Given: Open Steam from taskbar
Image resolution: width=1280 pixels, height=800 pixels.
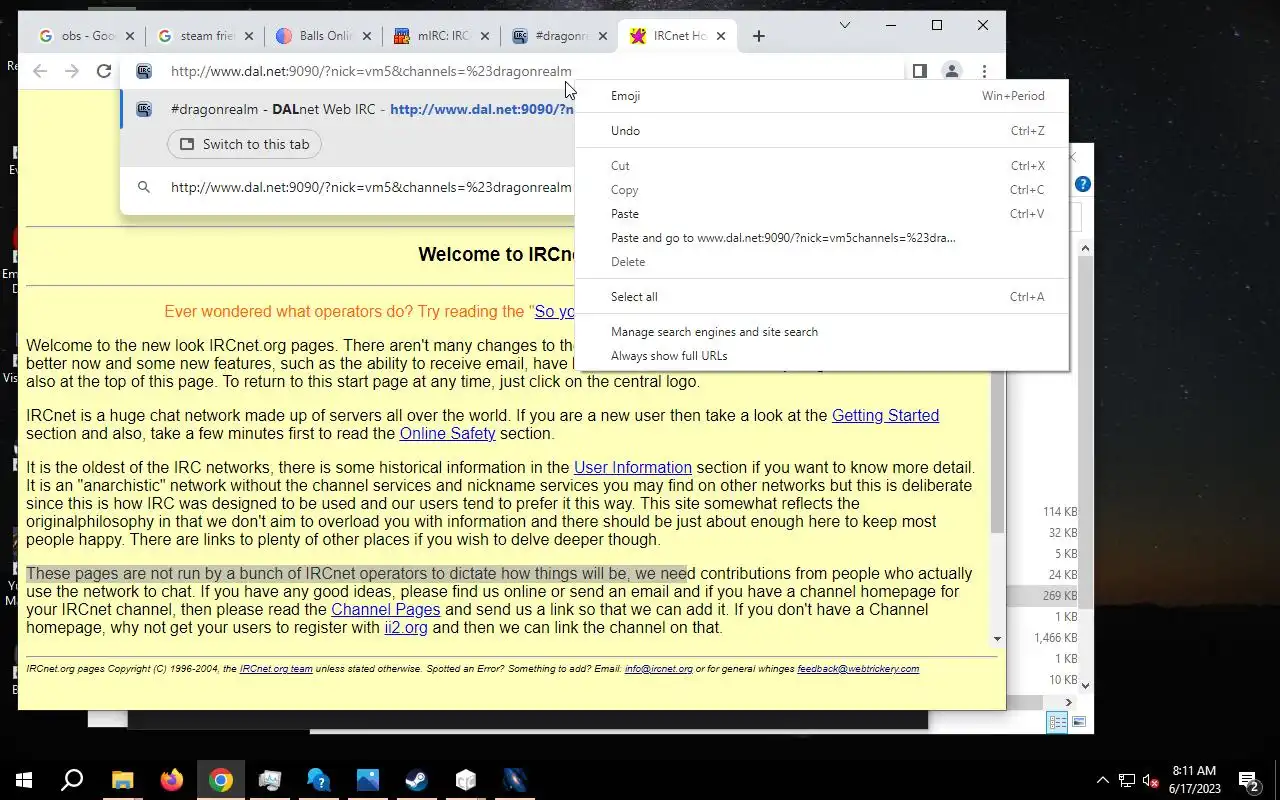Looking at the screenshot, I should tap(416, 780).
